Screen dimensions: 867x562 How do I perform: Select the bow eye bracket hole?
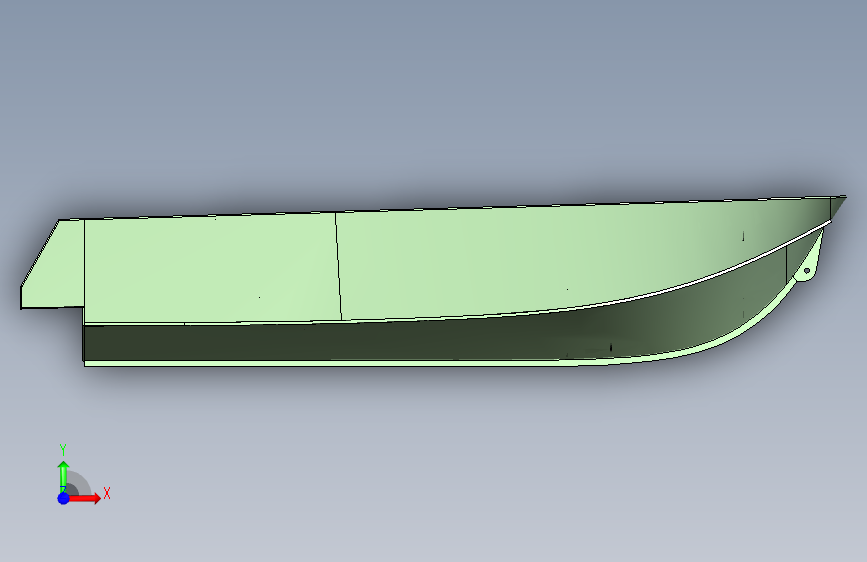(x=807, y=270)
